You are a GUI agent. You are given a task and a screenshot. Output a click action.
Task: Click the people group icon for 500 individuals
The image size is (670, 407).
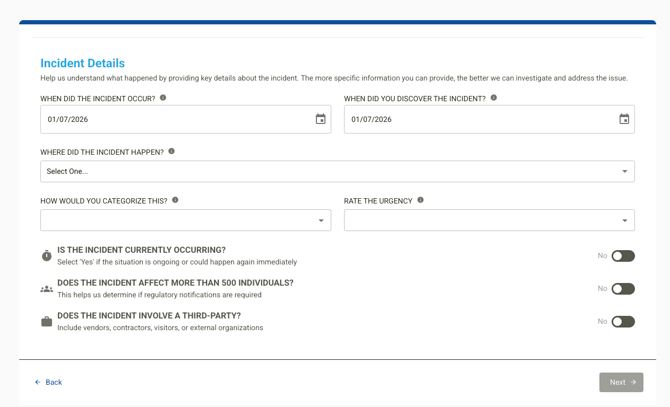(x=47, y=289)
